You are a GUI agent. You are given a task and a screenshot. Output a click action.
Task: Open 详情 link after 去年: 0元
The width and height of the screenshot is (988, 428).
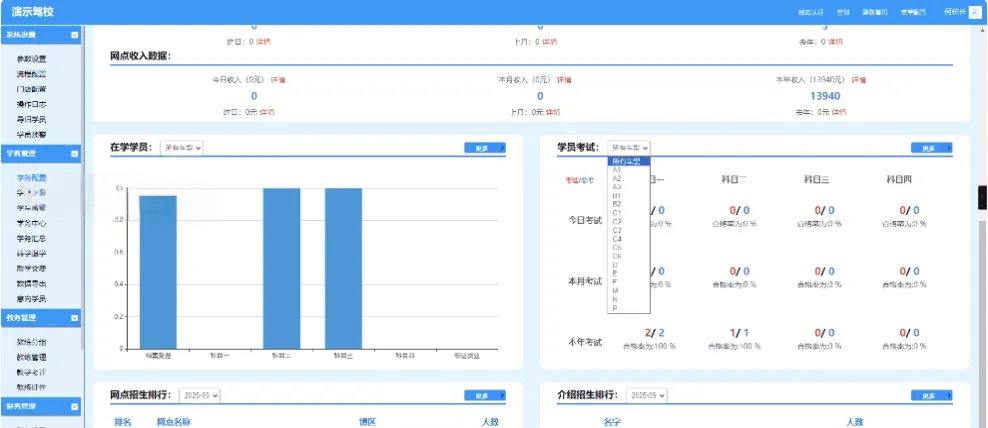point(839,112)
